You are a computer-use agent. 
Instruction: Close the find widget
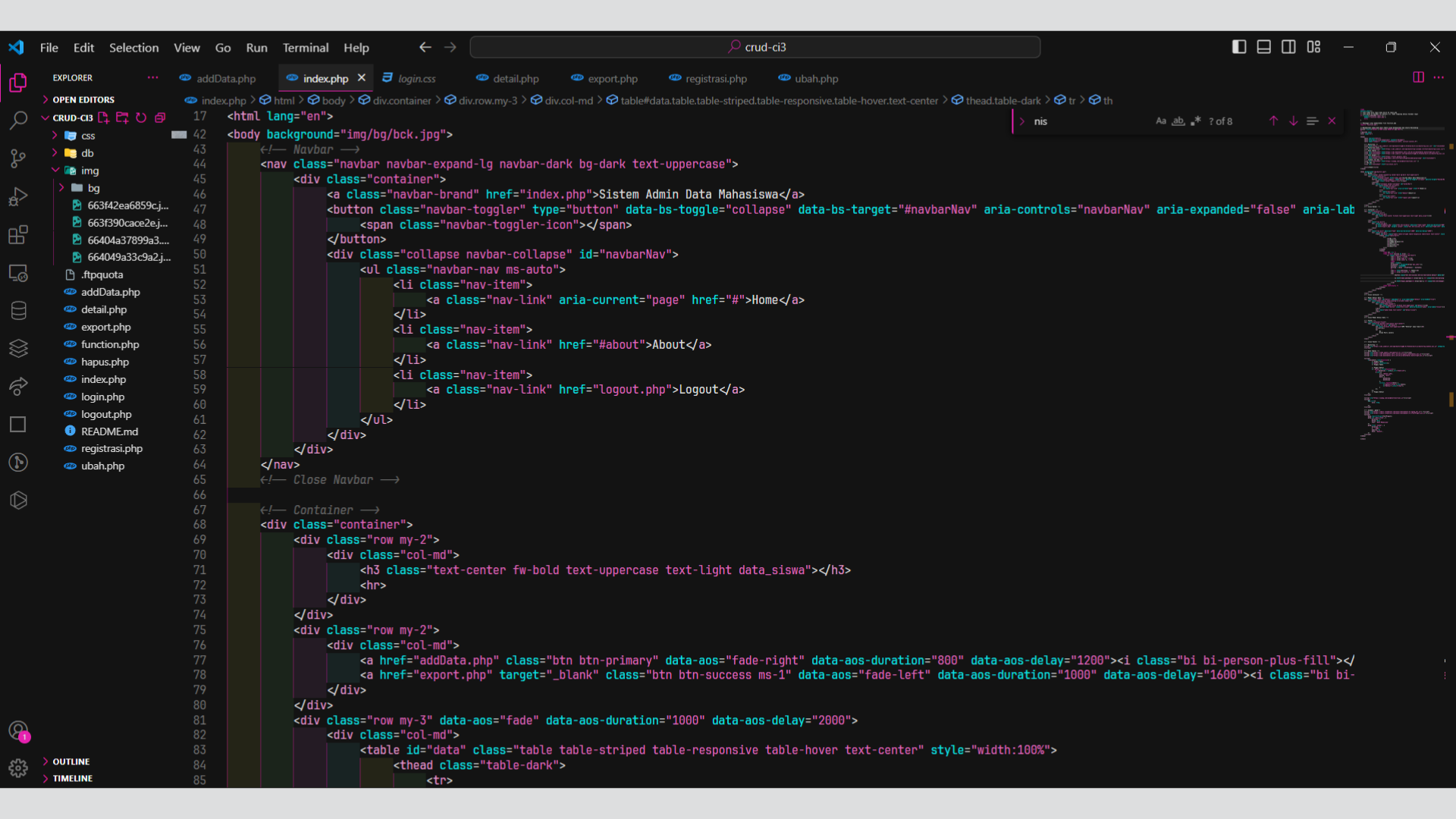(1332, 121)
